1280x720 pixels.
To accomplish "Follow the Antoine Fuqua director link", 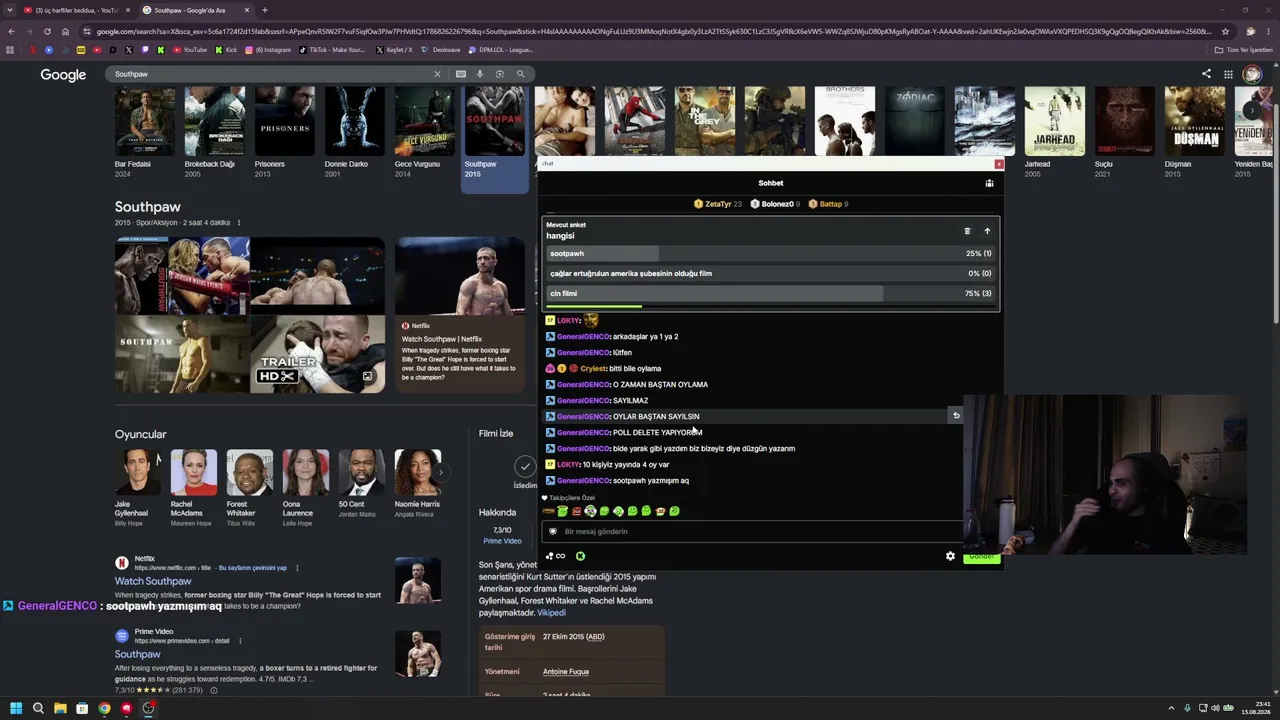I will 566,672.
